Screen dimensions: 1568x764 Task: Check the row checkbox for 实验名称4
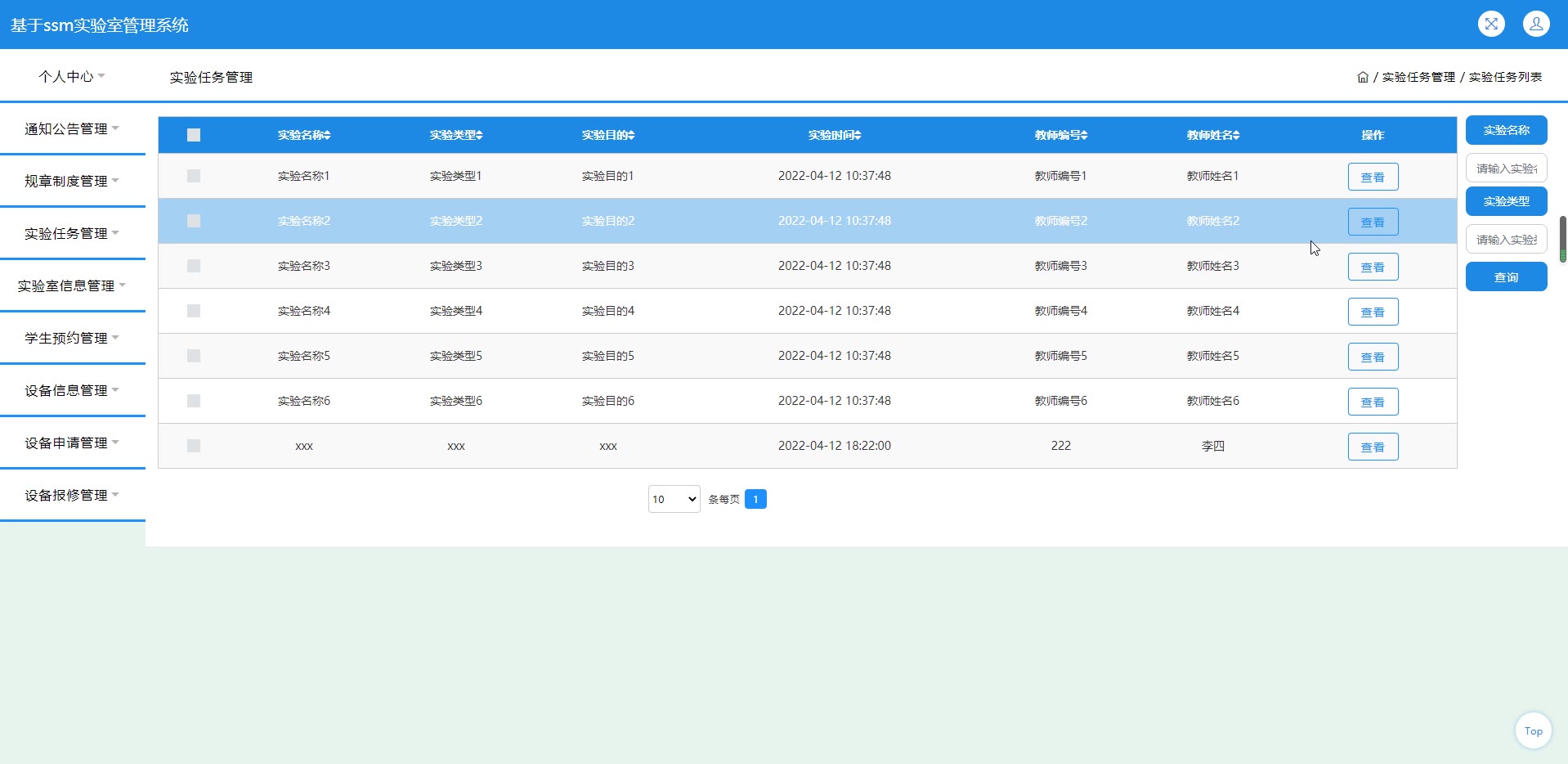(x=194, y=311)
